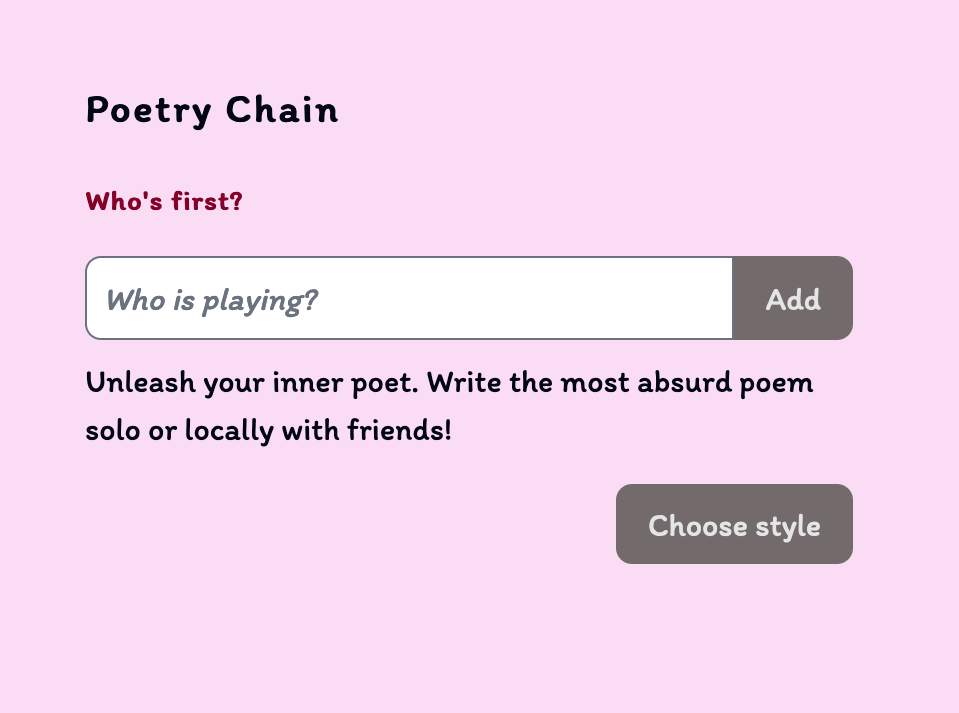The image size is (959, 713).
Task: Click the Add button next to the input
Action: (x=792, y=297)
